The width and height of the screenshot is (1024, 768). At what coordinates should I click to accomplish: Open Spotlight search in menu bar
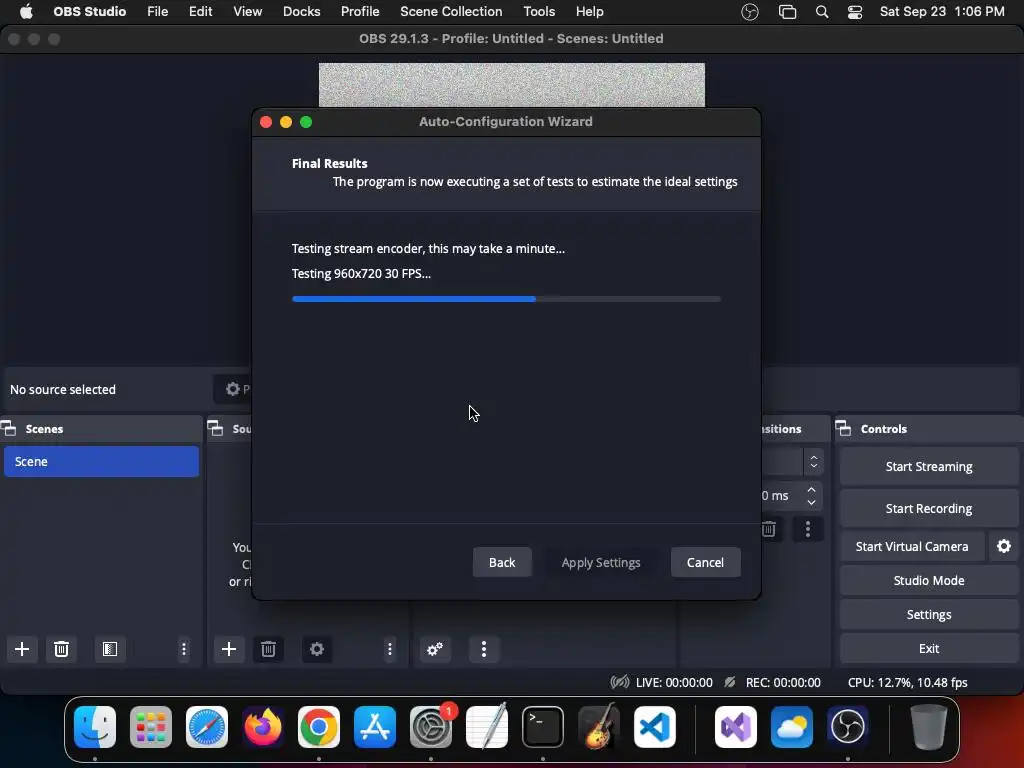(822, 12)
